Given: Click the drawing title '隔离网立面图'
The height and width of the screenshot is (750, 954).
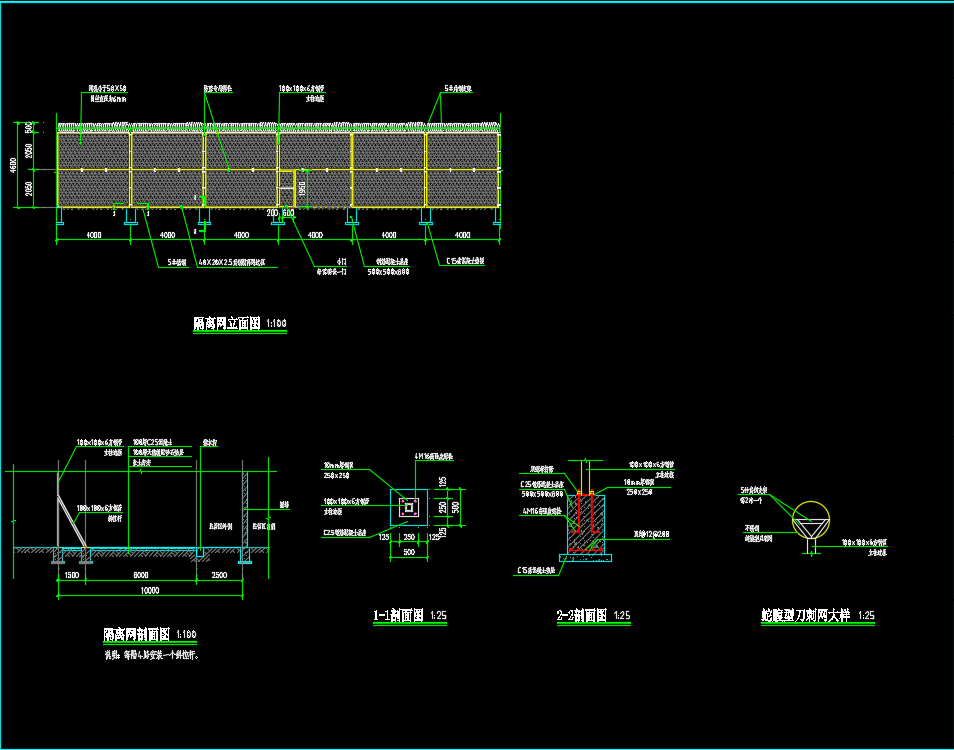Looking at the screenshot, I should 227,324.
